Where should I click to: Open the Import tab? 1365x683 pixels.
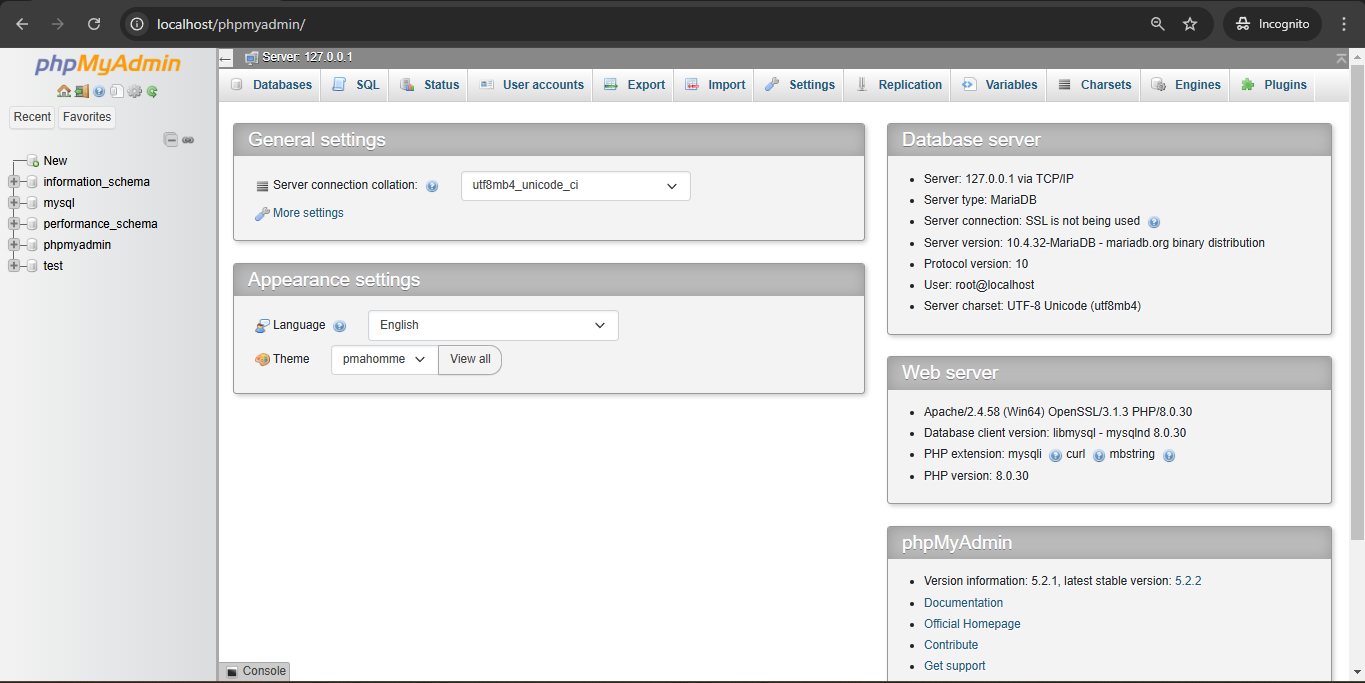715,85
